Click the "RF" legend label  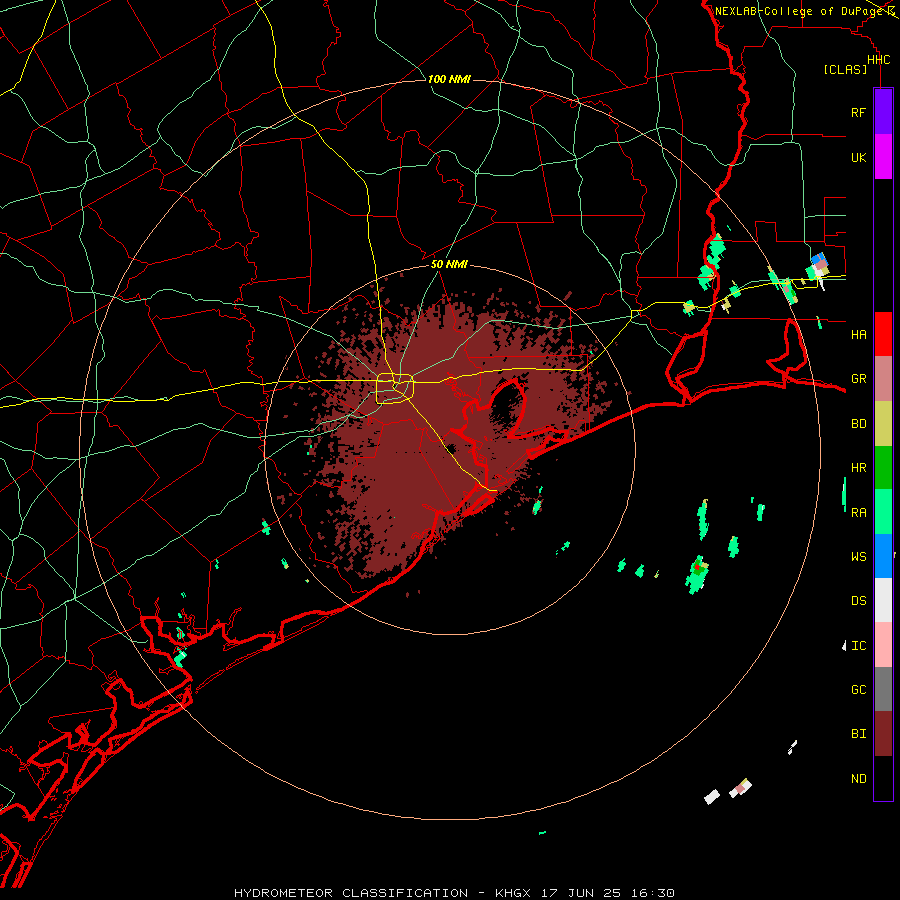[858, 112]
